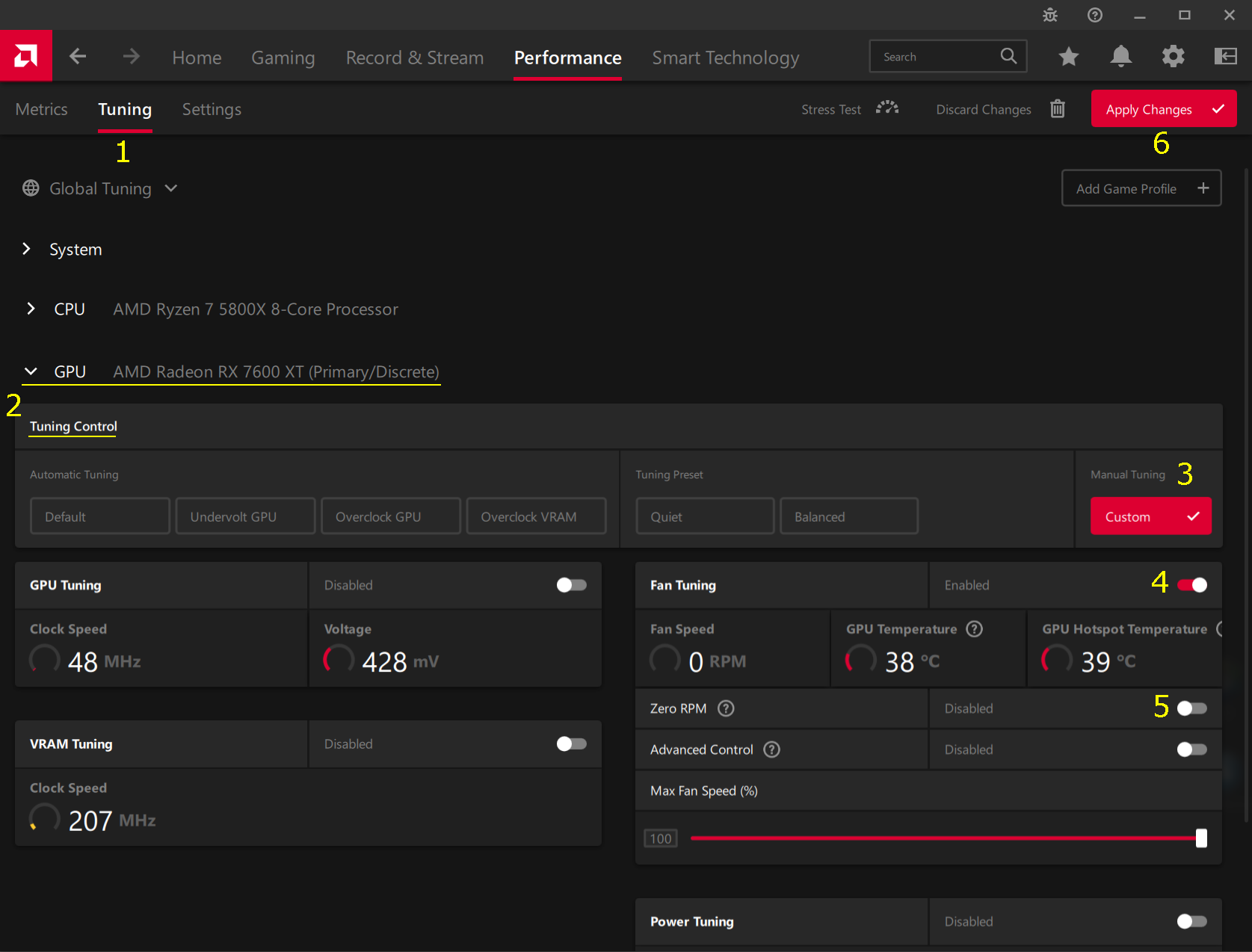Select Undervolt GPU tuning option
1252x952 pixels.
(x=245, y=516)
